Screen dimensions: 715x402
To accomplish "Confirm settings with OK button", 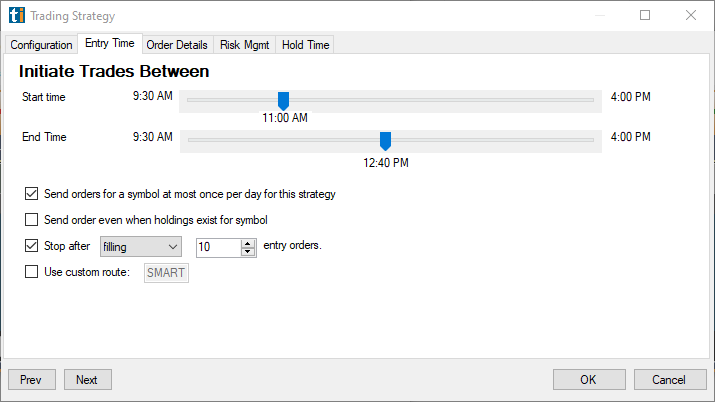I will pos(588,380).
